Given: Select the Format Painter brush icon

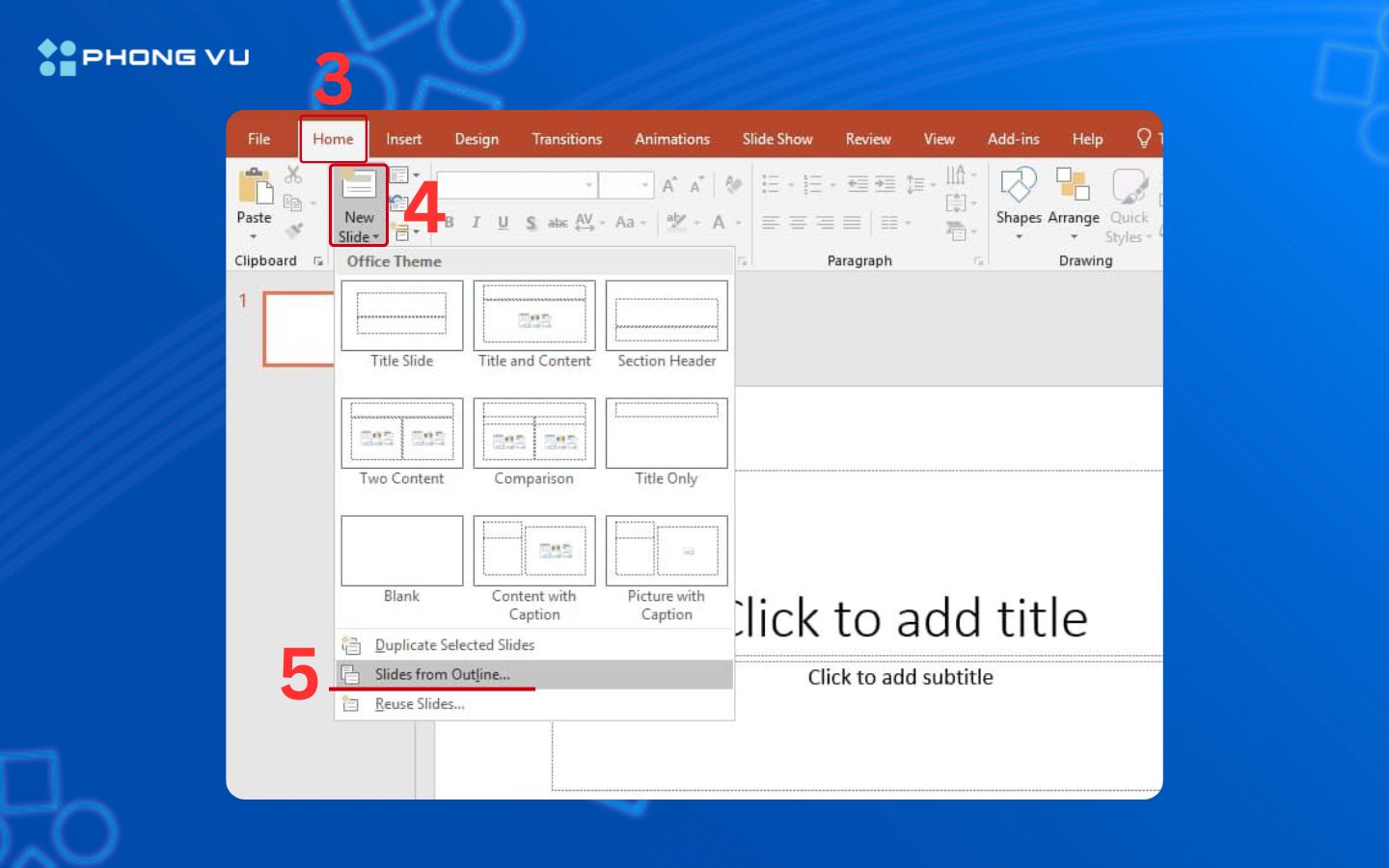Looking at the screenshot, I should point(293,230).
